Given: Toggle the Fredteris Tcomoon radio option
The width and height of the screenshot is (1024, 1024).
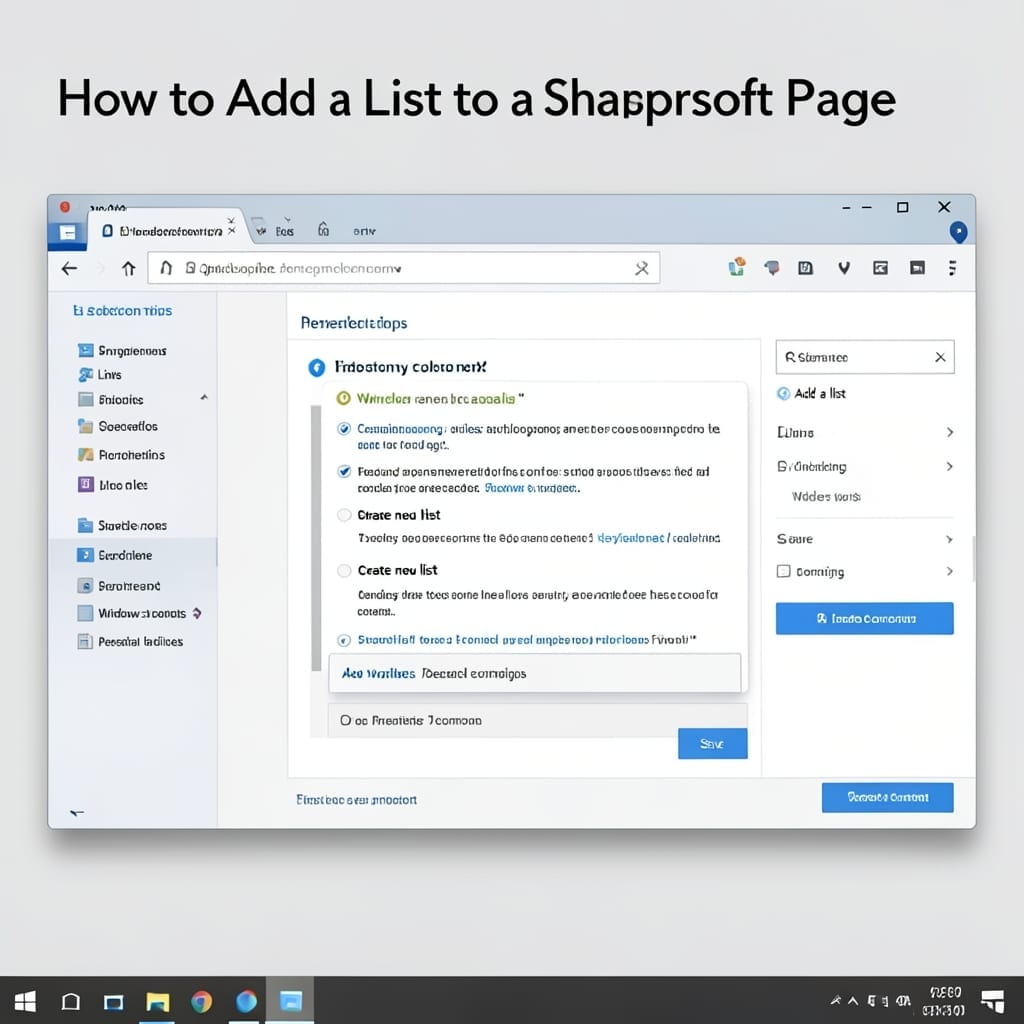Looking at the screenshot, I should 345,720.
